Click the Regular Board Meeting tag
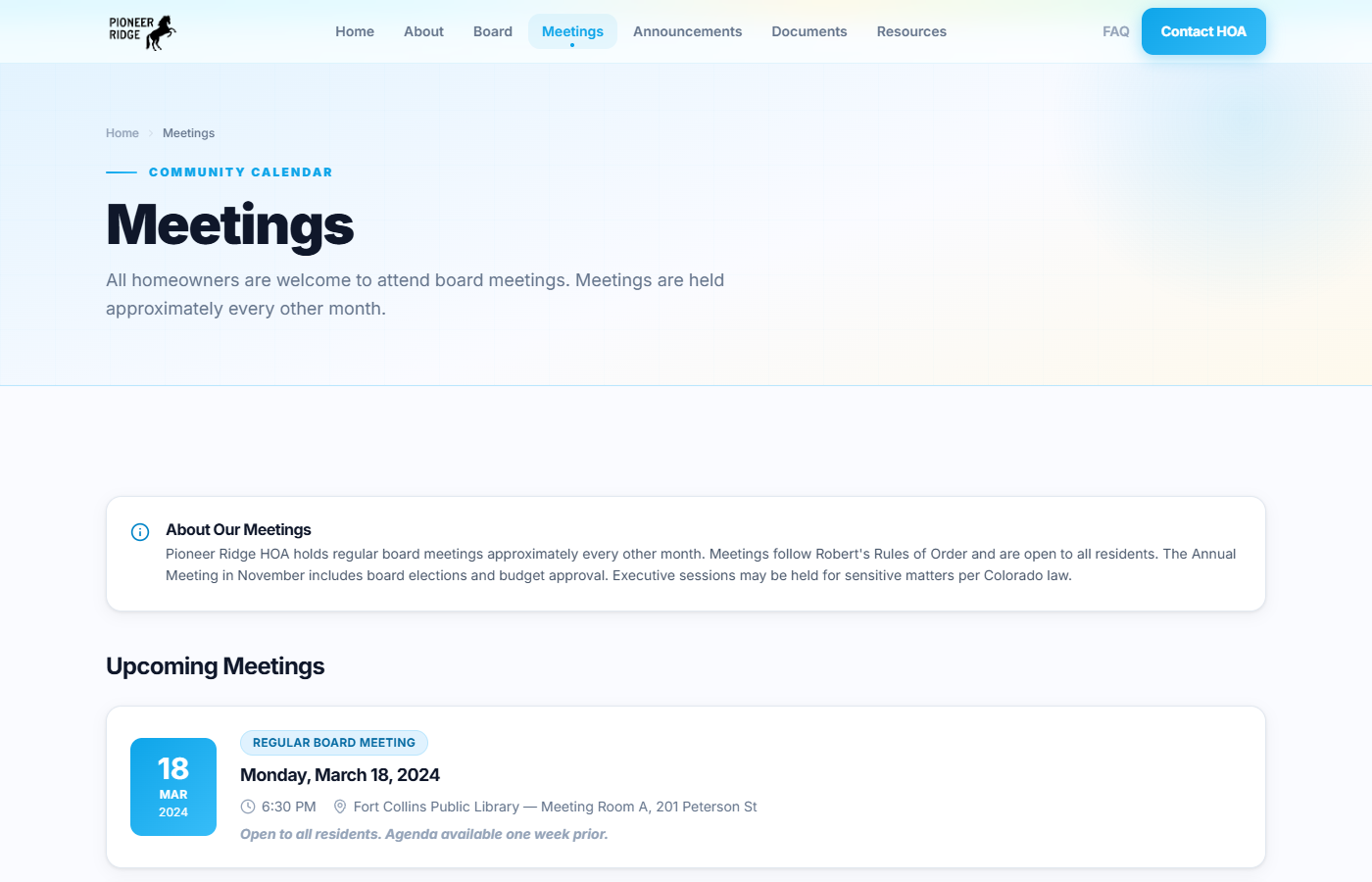This screenshot has width=1372, height=882. tap(334, 743)
